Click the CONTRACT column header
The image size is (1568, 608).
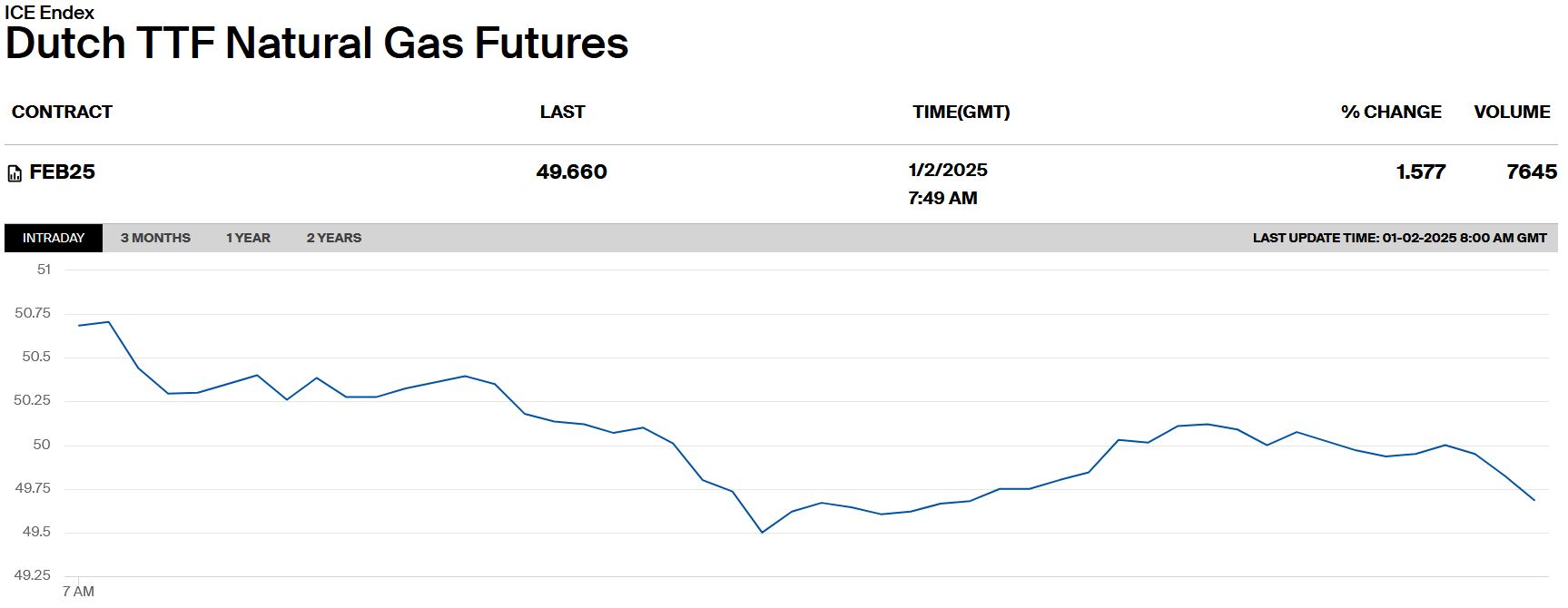[x=62, y=112]
